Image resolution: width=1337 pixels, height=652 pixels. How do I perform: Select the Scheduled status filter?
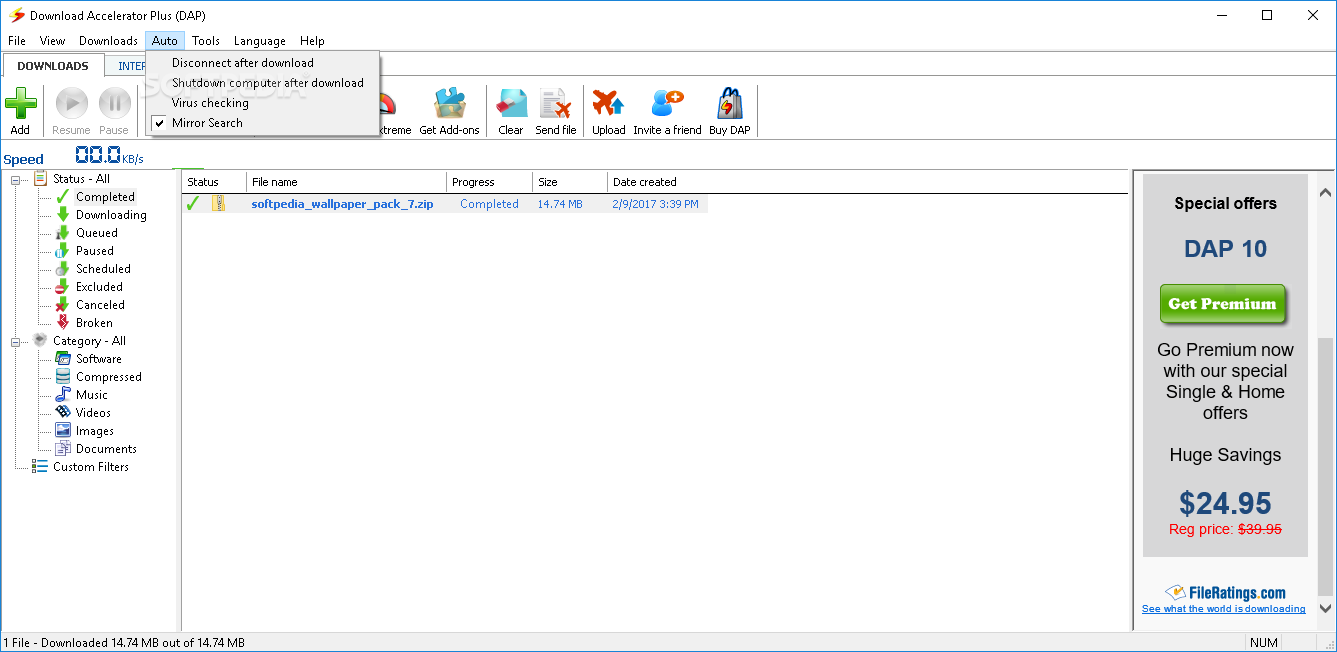point(103,269)
